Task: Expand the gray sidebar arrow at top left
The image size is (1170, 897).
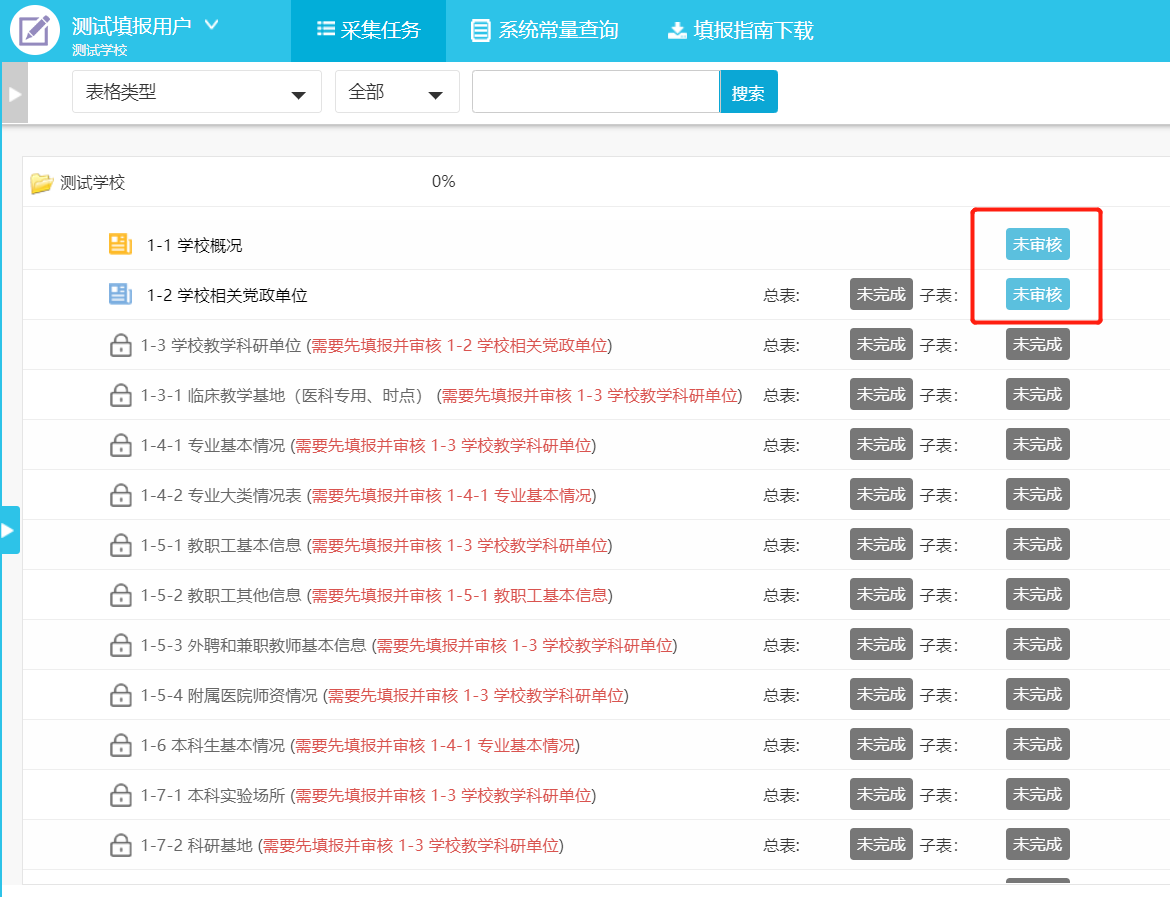Action: coord(14,93)
